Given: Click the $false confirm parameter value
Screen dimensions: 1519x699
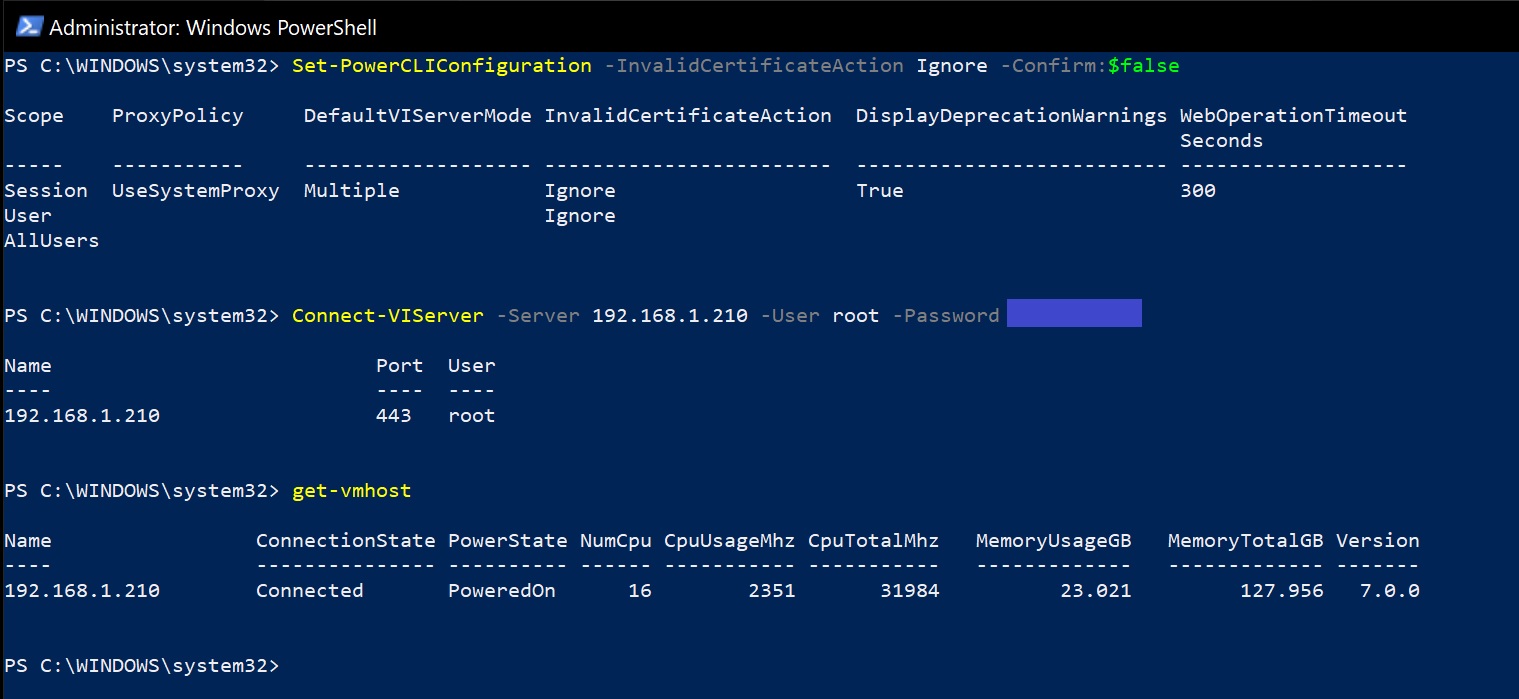Looking at the screenshot, I should pyautogui.click(x=1144, y=66).
